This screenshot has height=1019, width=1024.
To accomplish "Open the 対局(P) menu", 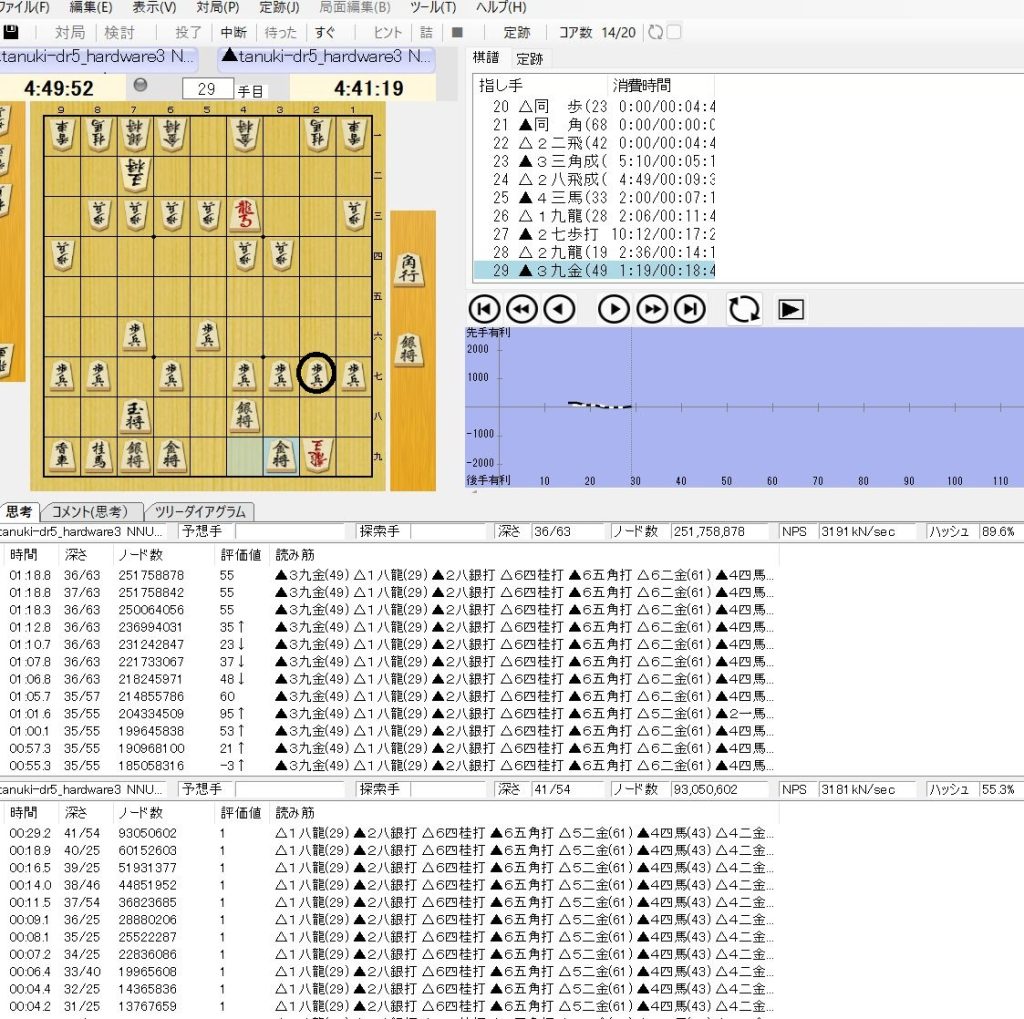I will click(x=217, y=8).
